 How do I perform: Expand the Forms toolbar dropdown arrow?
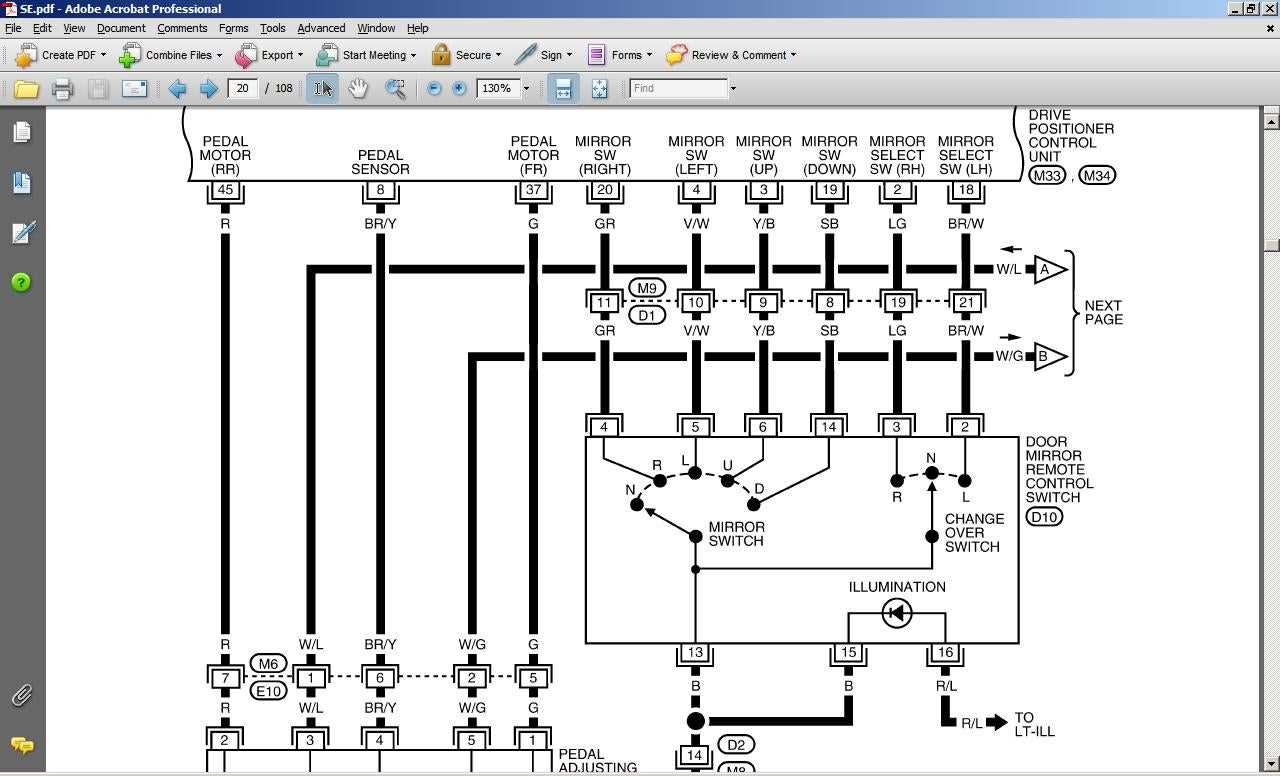649,55
